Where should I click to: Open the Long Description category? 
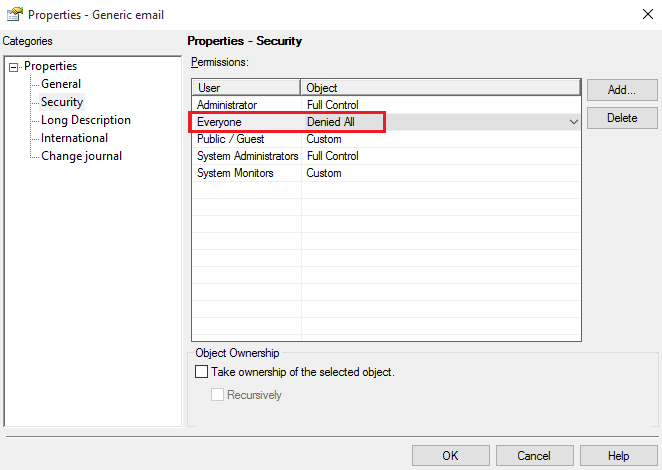[x=85, y=120]
